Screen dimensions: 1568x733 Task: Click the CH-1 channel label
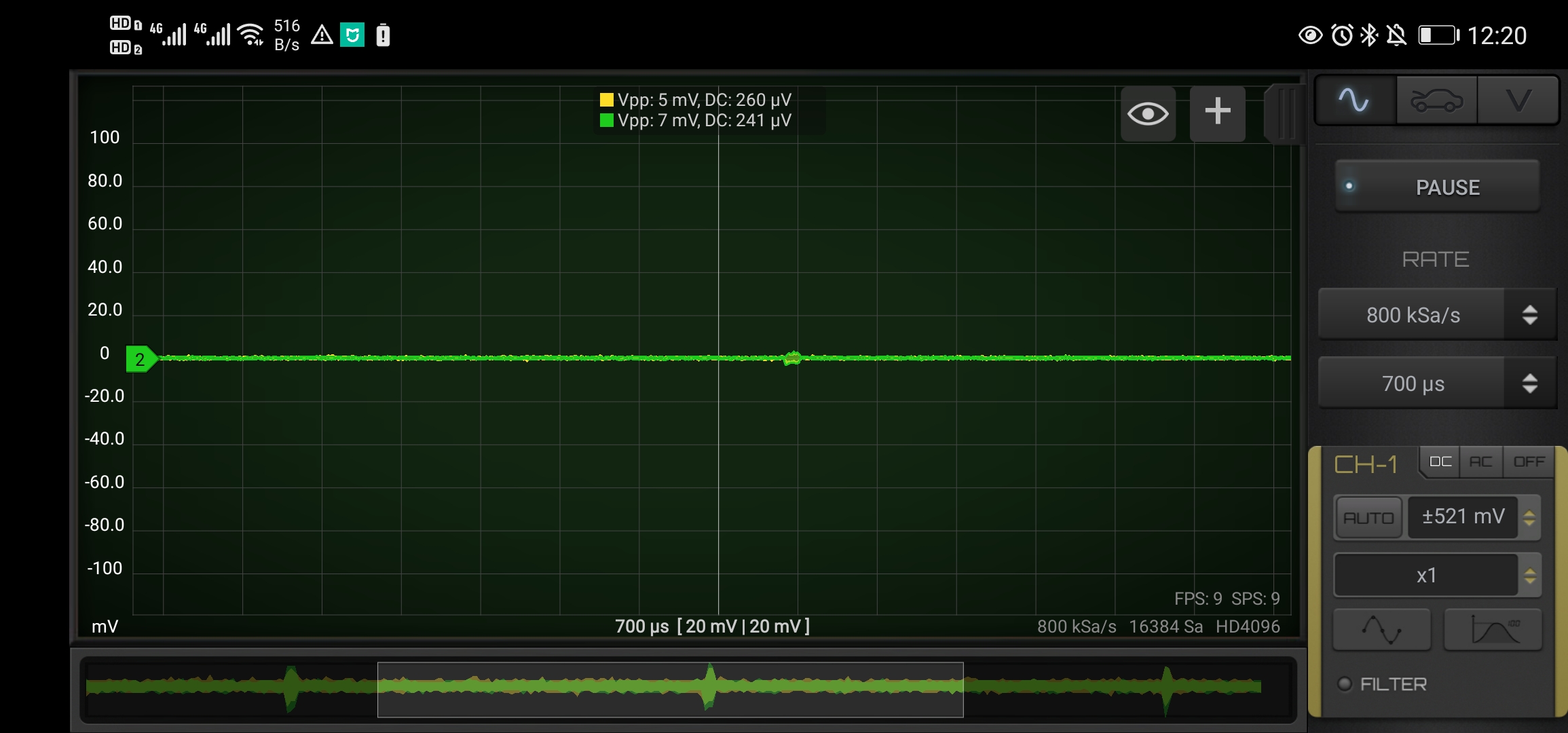[x=1366, y=464]
